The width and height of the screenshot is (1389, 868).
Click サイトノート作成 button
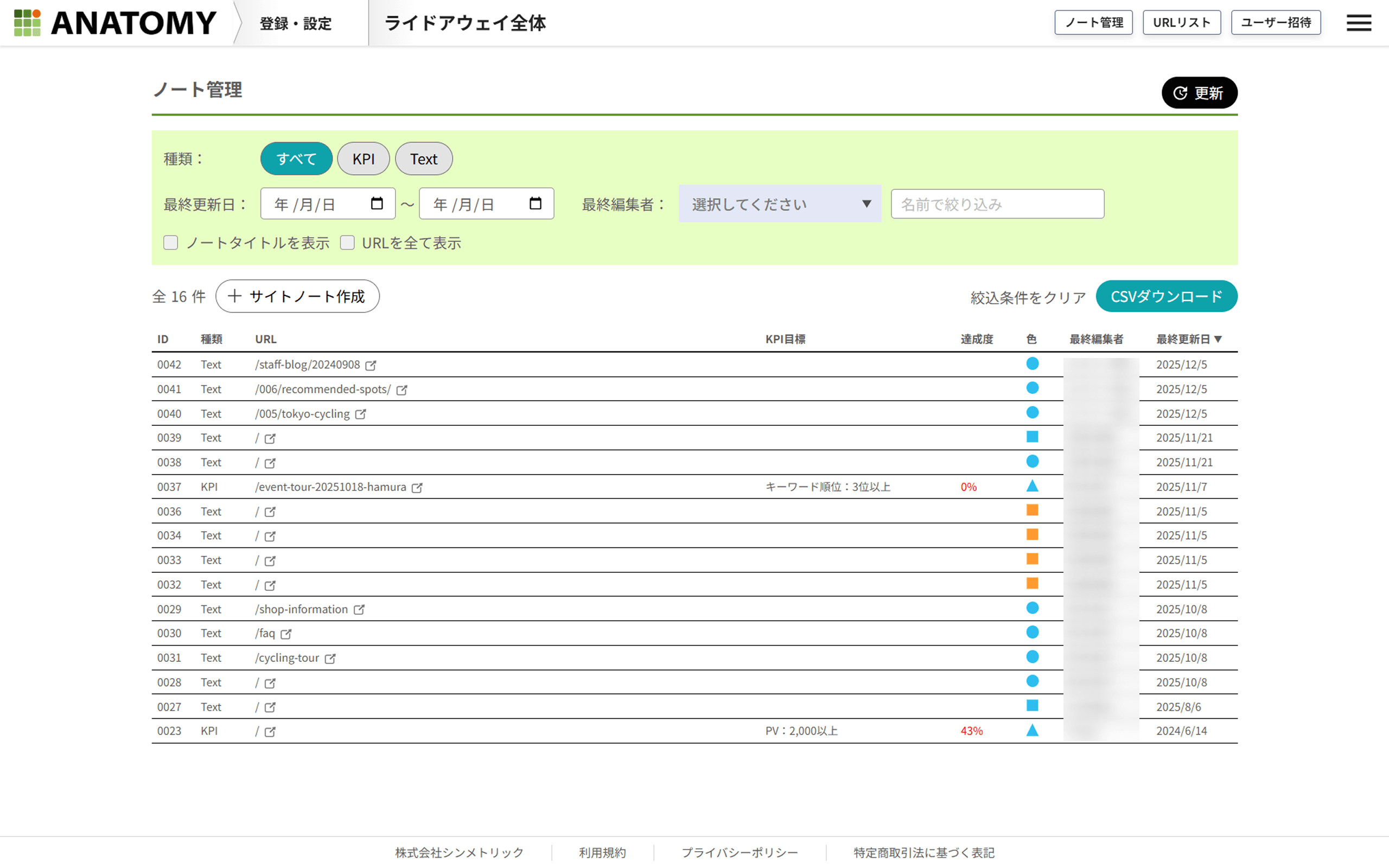297,296
